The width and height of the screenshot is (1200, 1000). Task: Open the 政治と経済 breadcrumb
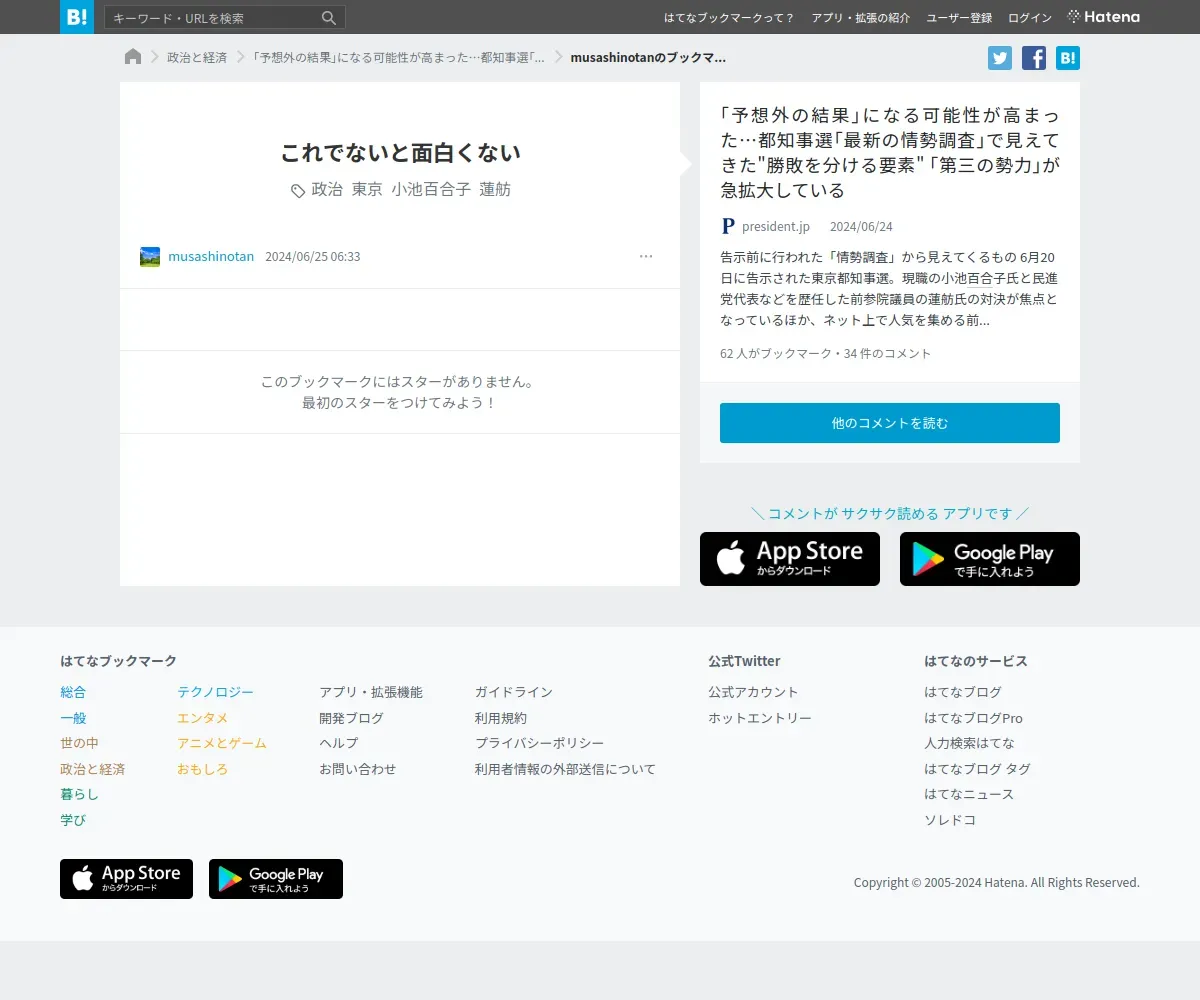tap(197, 58)
